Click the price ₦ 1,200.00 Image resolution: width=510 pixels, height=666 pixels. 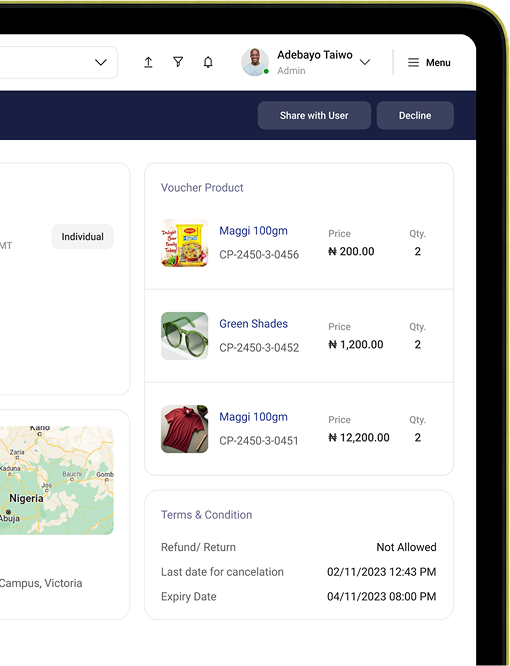(x=356, y=344)
